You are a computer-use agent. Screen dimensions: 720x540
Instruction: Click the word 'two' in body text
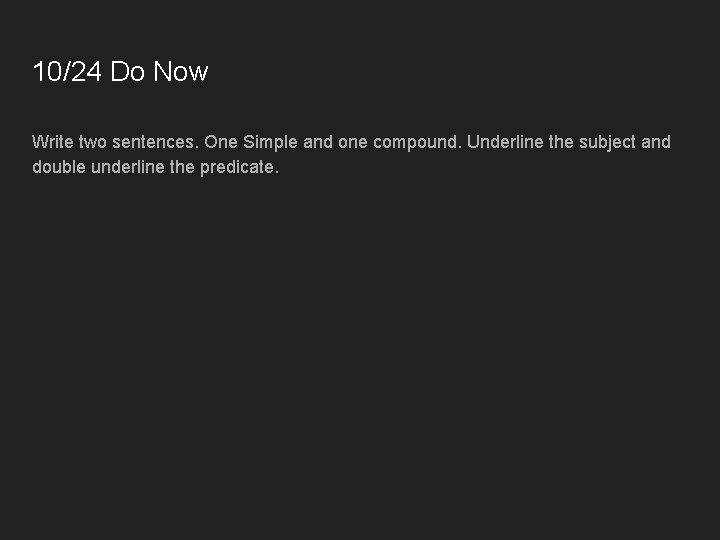coord(93,142)
